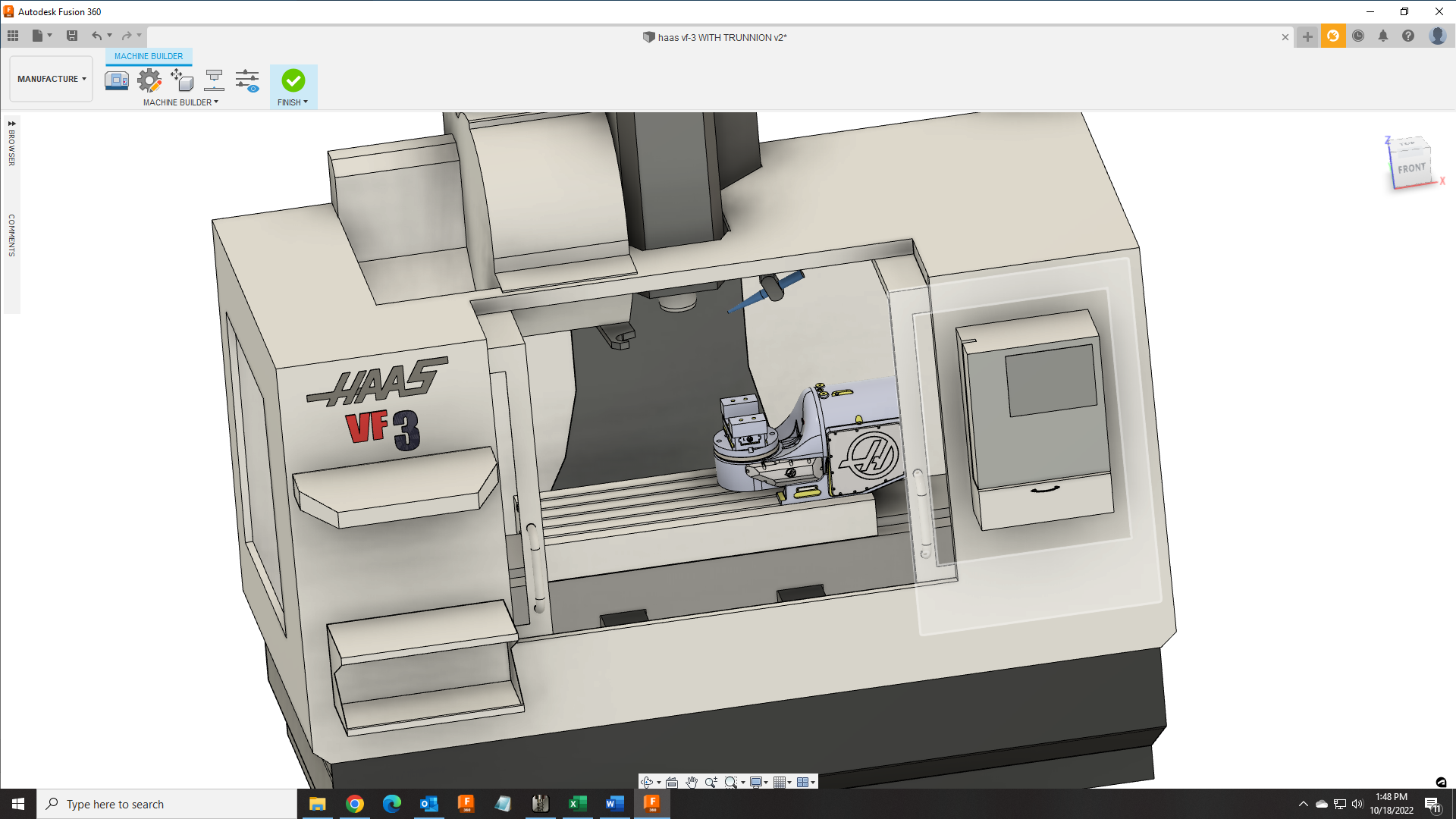Open Excel from the taskbar

click(578, 803)
